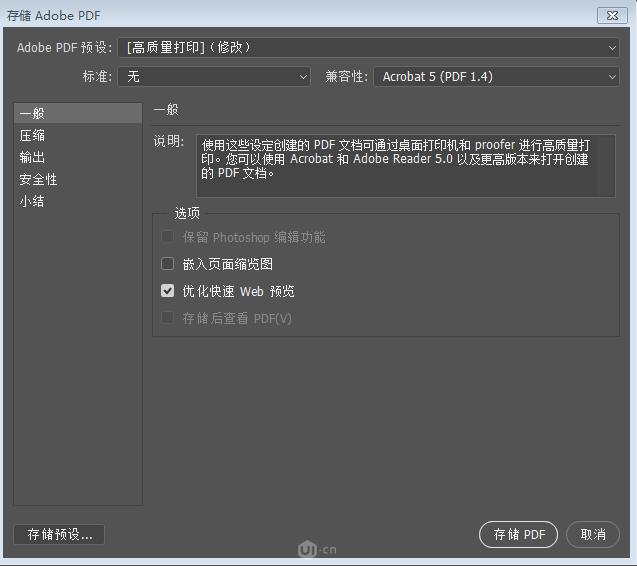Click the 兼容性: label
Screen dimensions: 637x566
346,76
